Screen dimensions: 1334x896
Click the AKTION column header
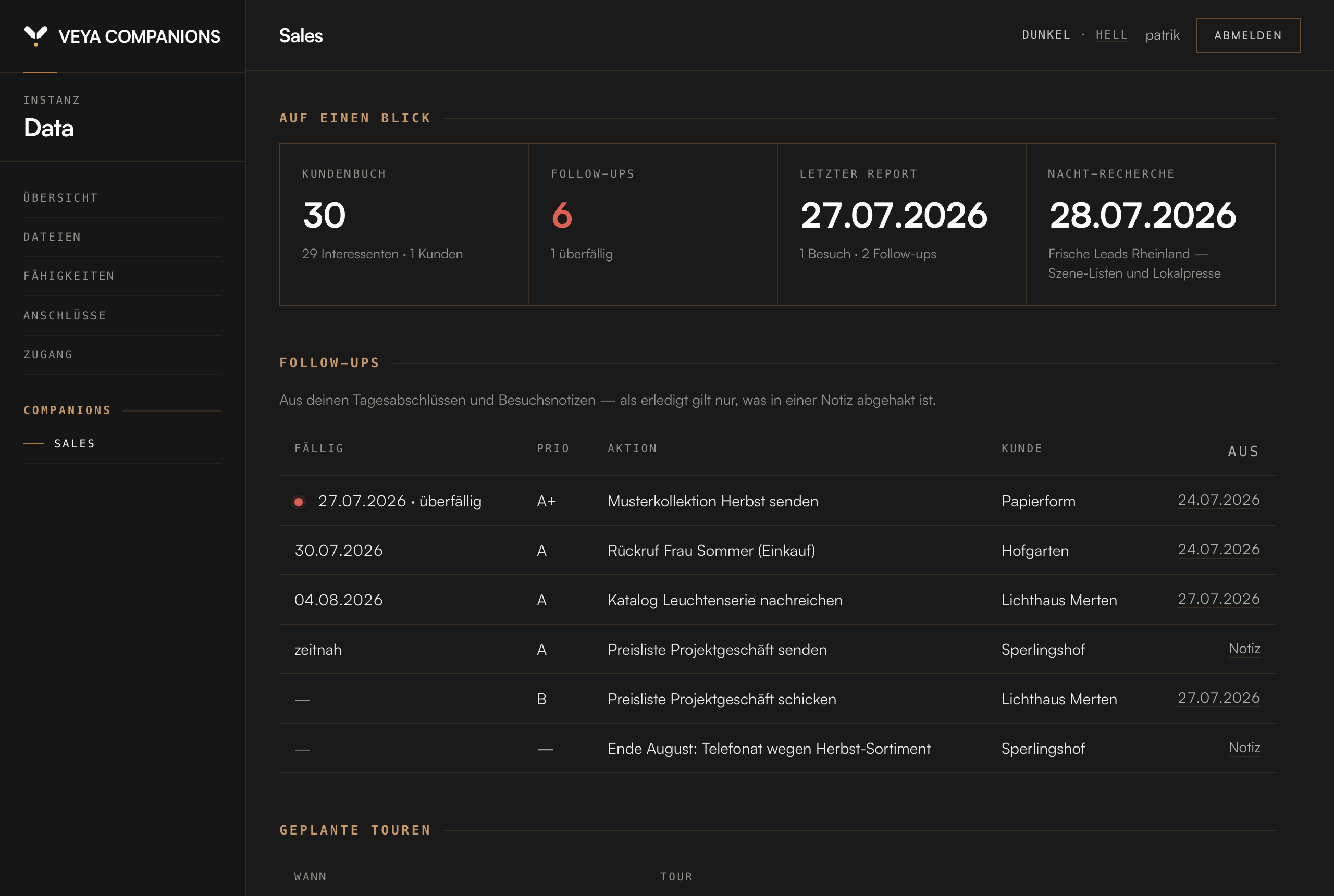click(x=632, y=449)
